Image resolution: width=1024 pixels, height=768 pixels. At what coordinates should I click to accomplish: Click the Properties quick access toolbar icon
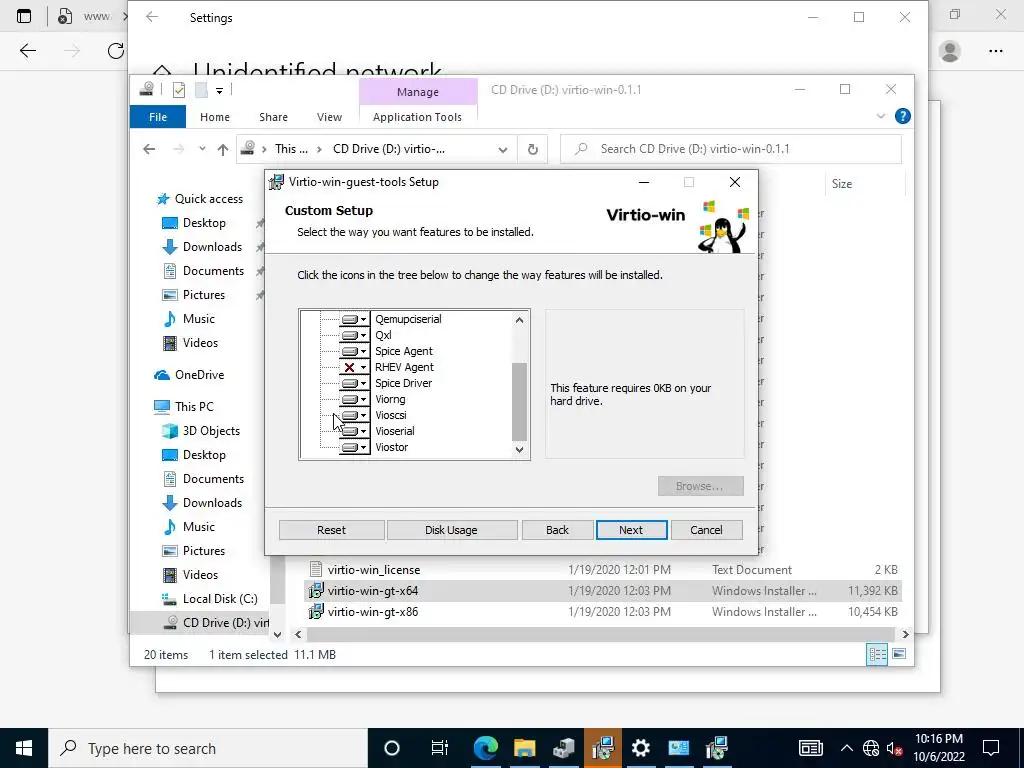coord(178,90)
